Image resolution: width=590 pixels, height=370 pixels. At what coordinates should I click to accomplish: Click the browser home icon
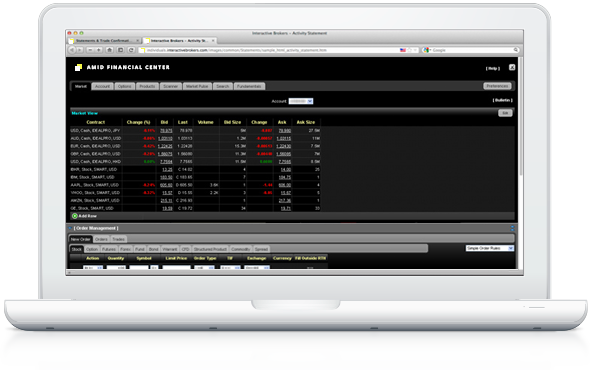click(x=109, y=50)
